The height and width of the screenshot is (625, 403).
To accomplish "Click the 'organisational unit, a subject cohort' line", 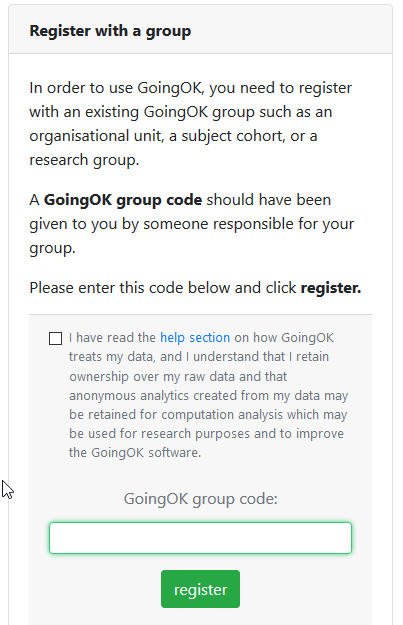I will 173,136.
